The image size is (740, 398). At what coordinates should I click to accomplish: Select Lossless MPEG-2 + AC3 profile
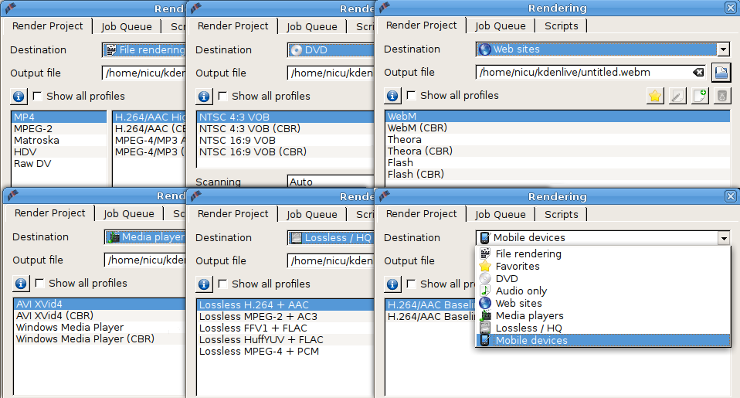click(x=286, y=316)
